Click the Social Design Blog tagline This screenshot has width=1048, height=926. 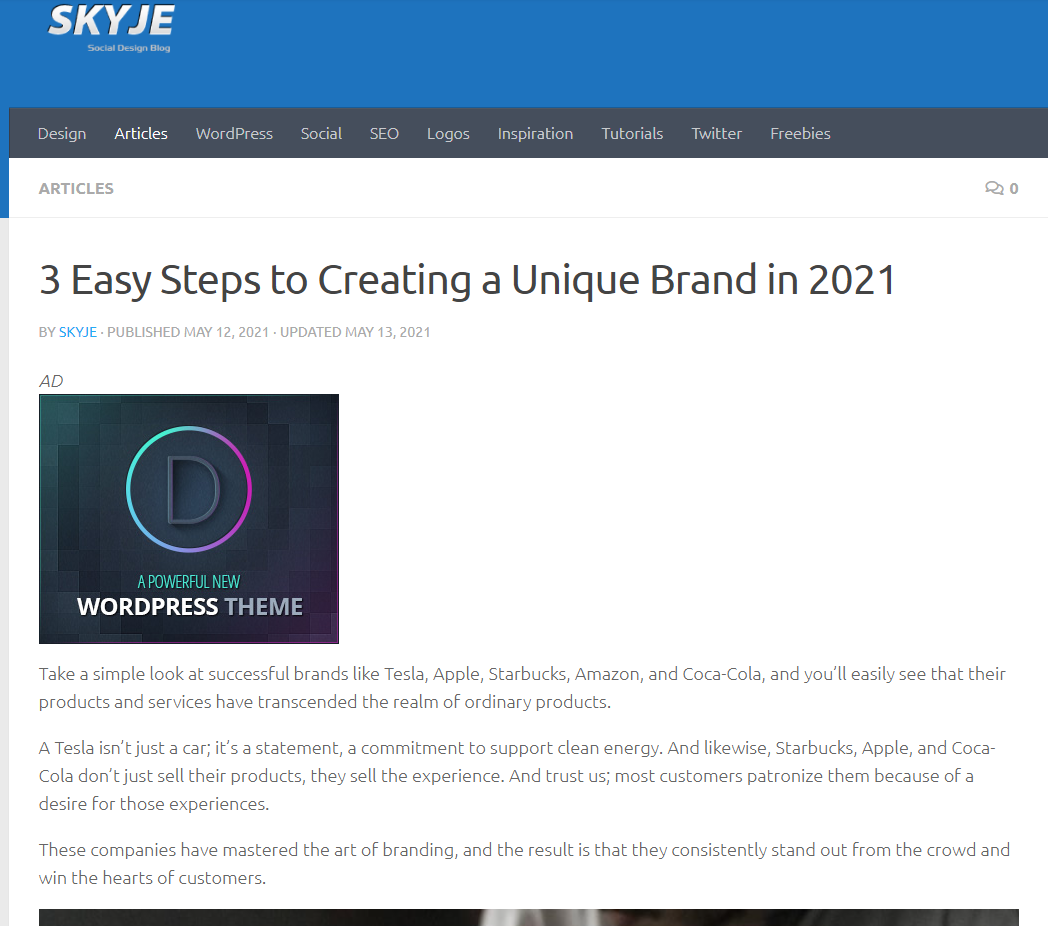[129, 48]
